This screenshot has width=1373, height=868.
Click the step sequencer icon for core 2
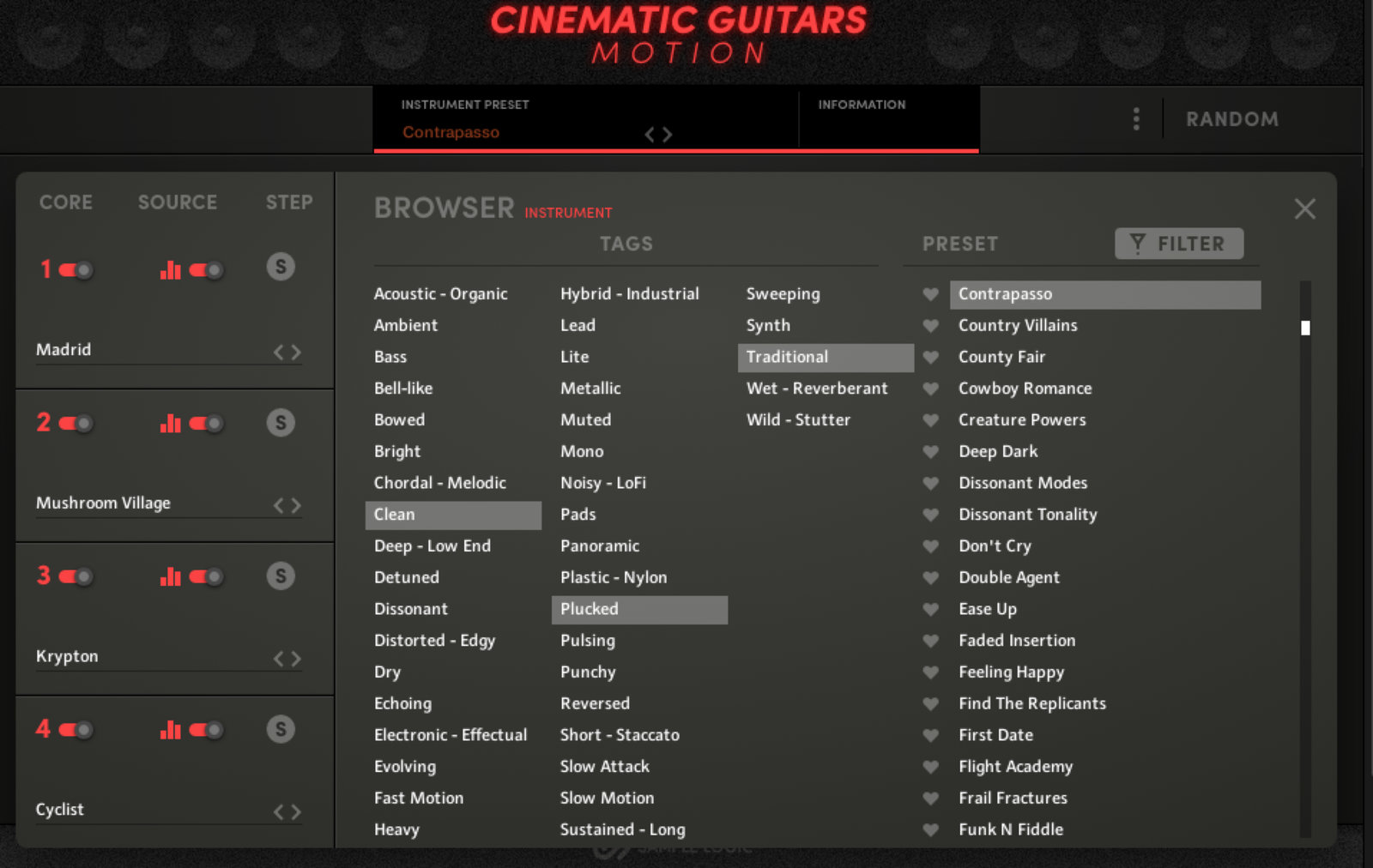[170, 423]
